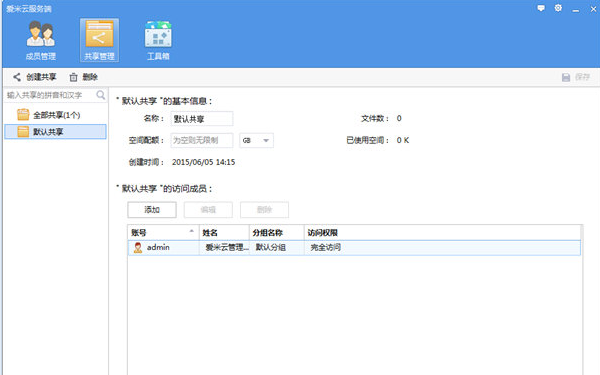
Task: Open the feedback message icon in title bar
Action: [x=541, y=8]
